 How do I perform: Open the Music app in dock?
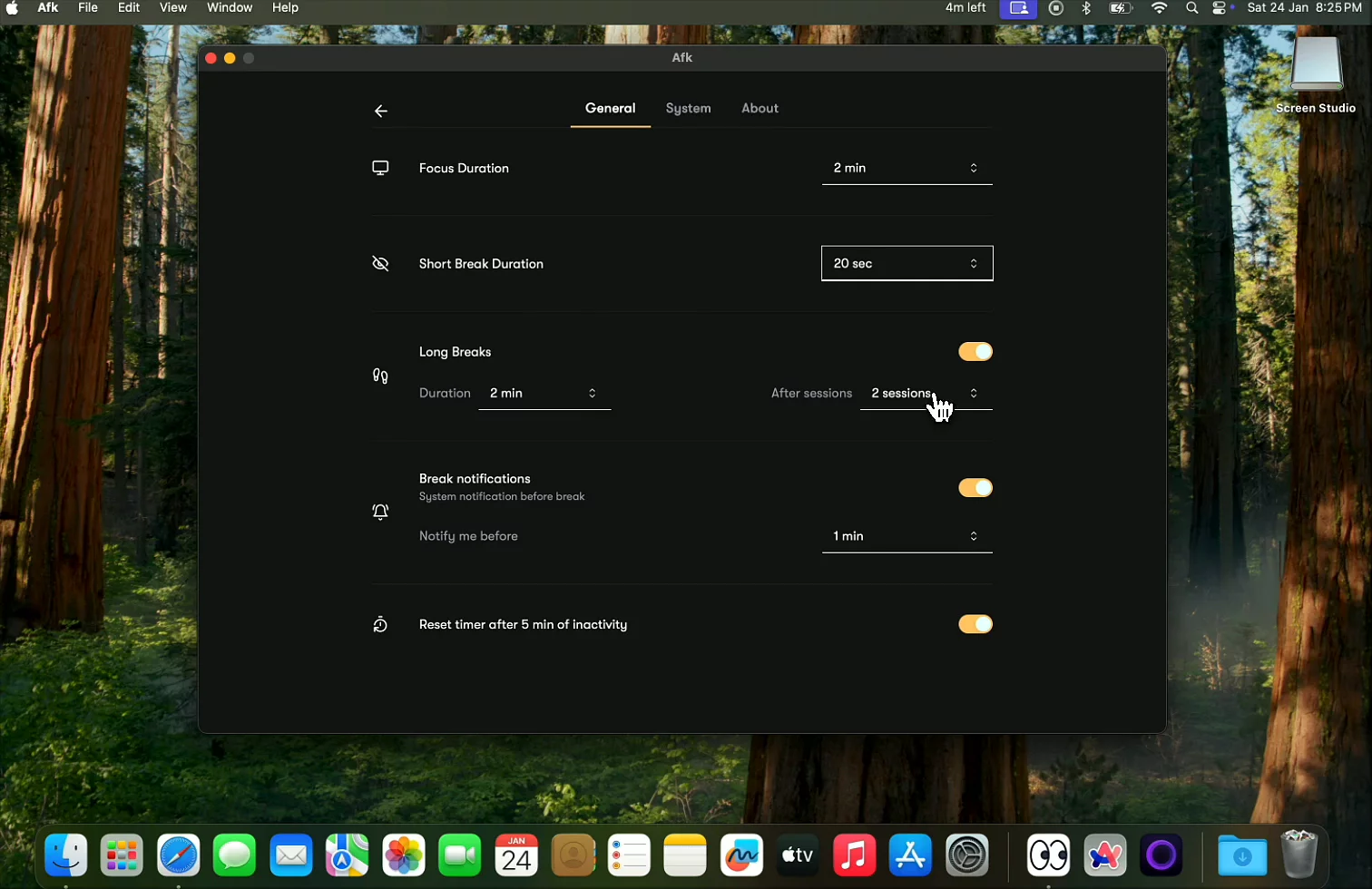(x=854, y=855)
